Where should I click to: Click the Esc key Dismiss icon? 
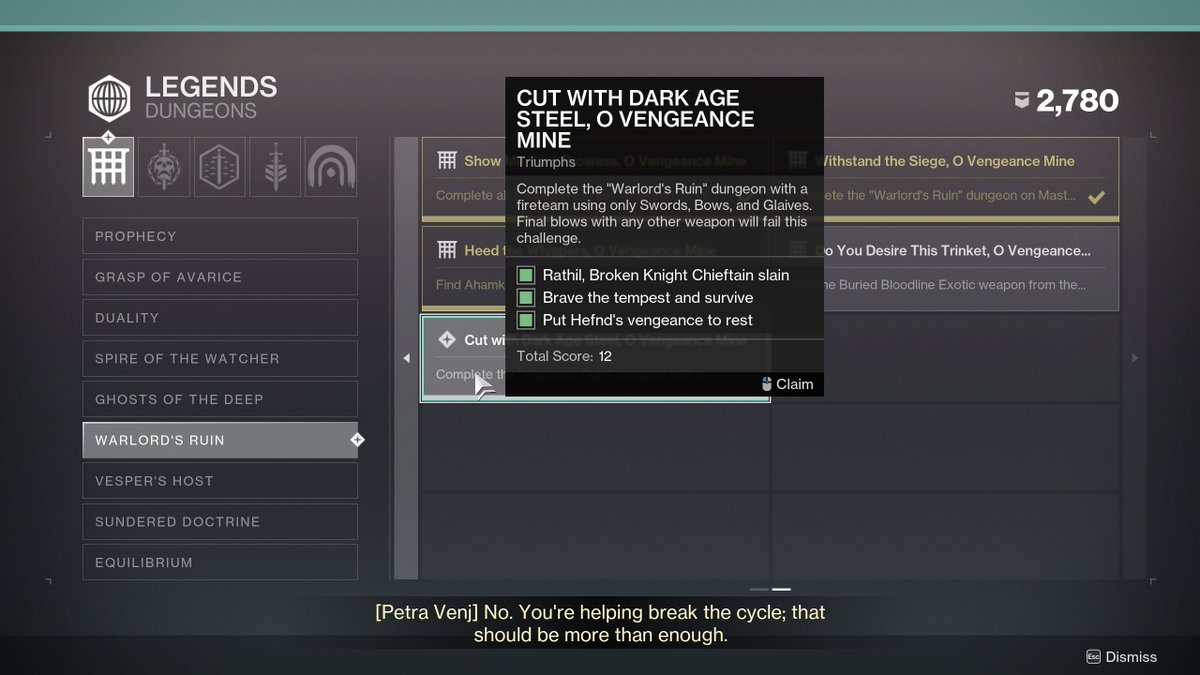tap(1093, 657)
